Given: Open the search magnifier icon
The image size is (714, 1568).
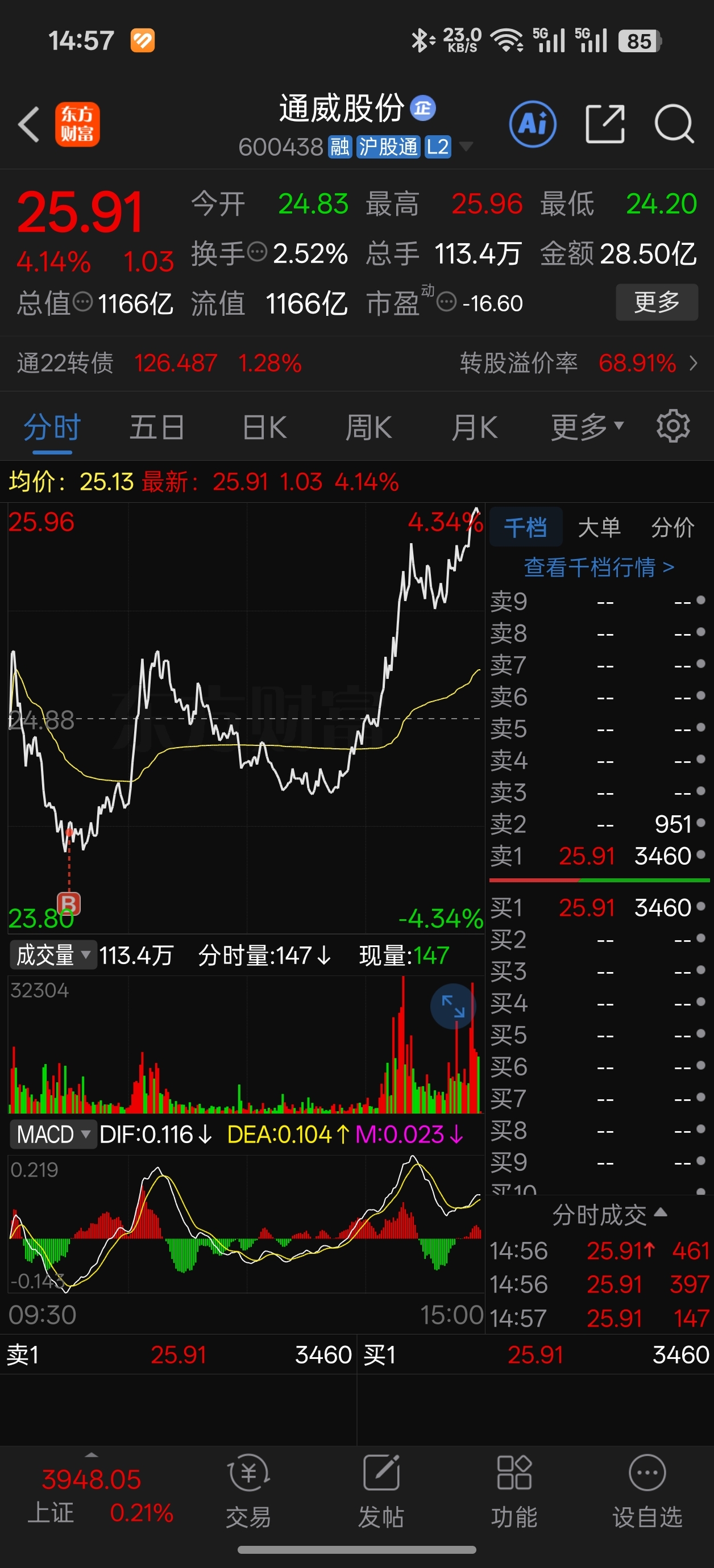Looking at the screenshot, I should click(674, 124).
